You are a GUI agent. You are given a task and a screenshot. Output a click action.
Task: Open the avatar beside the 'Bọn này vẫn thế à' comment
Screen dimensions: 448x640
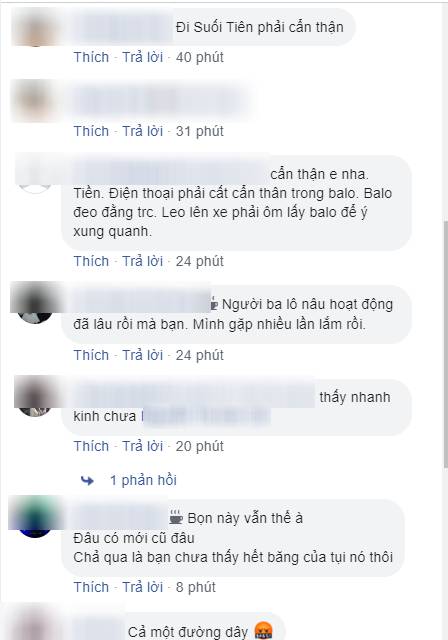pos(35,517)
